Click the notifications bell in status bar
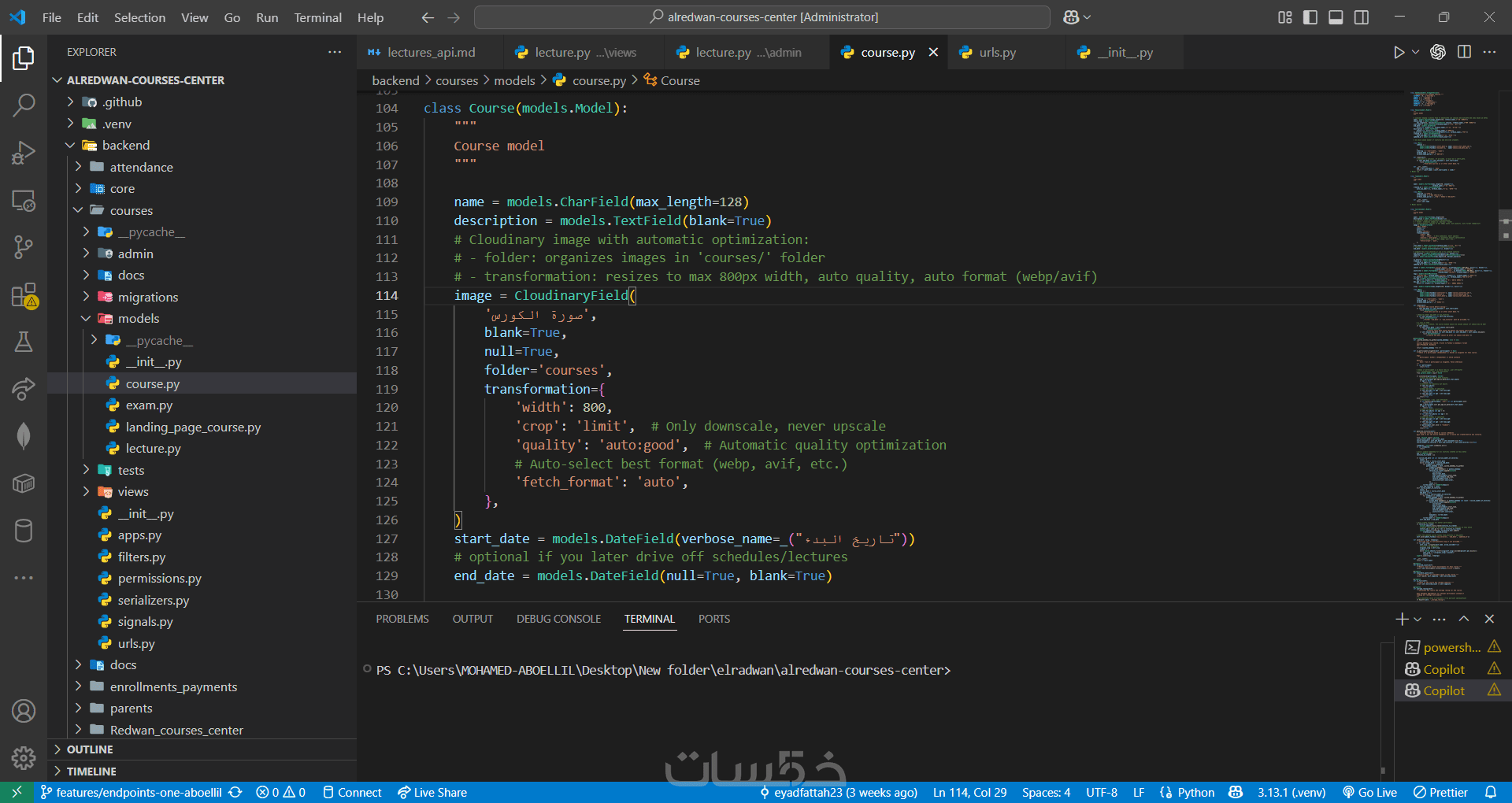This screenshot has width=1512, height=803. (1491, 793)
